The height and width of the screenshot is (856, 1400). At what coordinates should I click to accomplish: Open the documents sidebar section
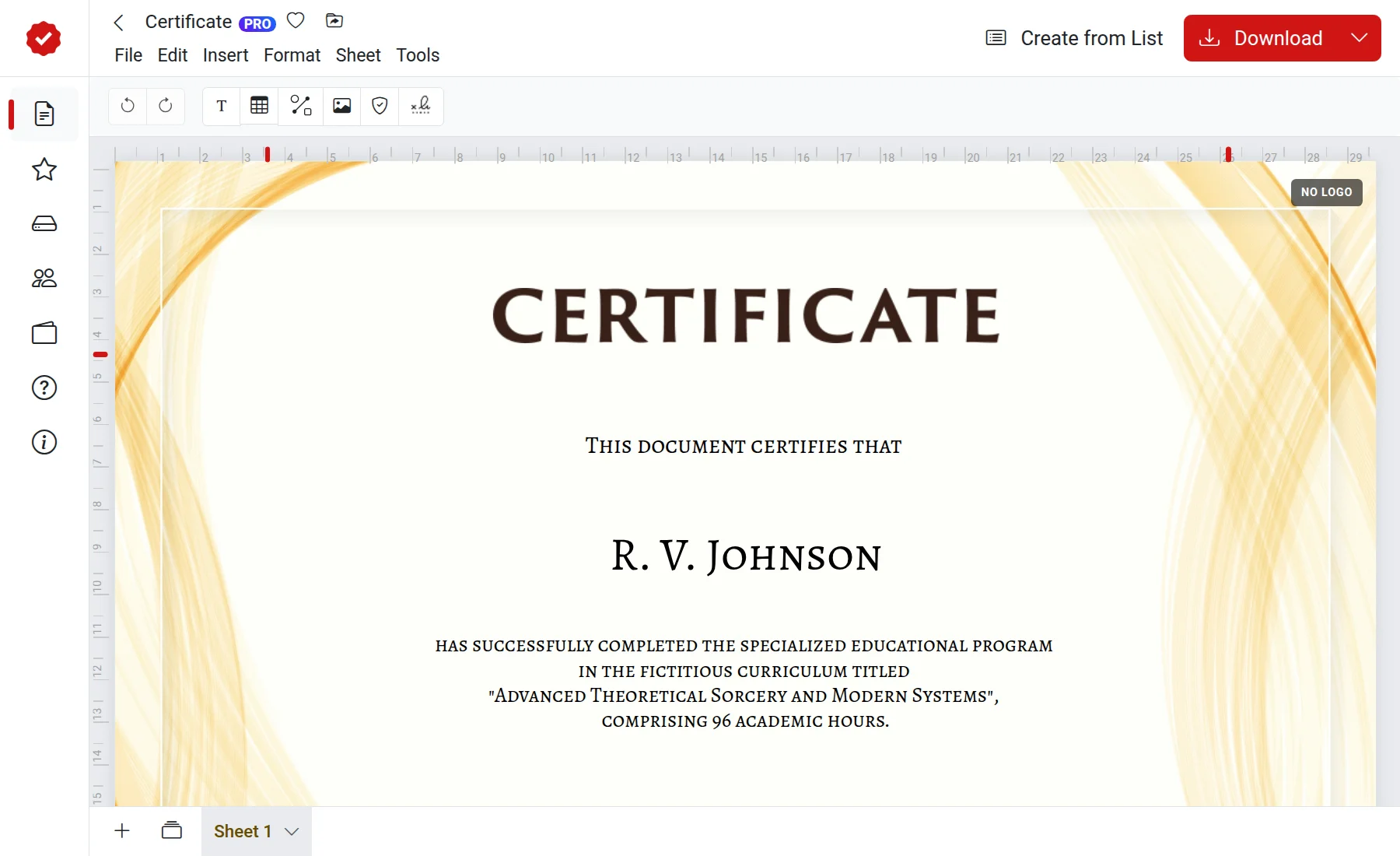44,114
